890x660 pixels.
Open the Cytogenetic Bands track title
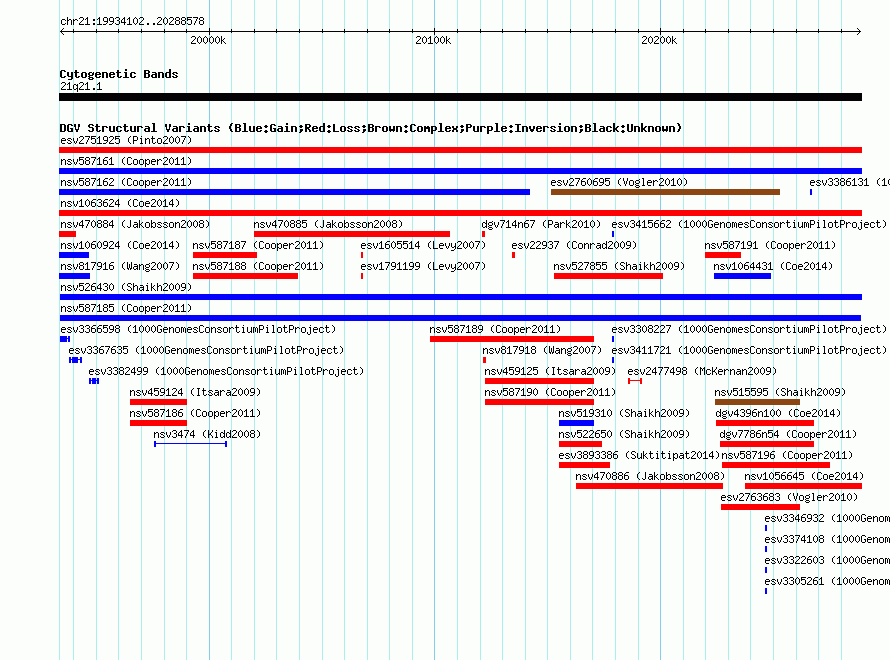pos(119,74)
